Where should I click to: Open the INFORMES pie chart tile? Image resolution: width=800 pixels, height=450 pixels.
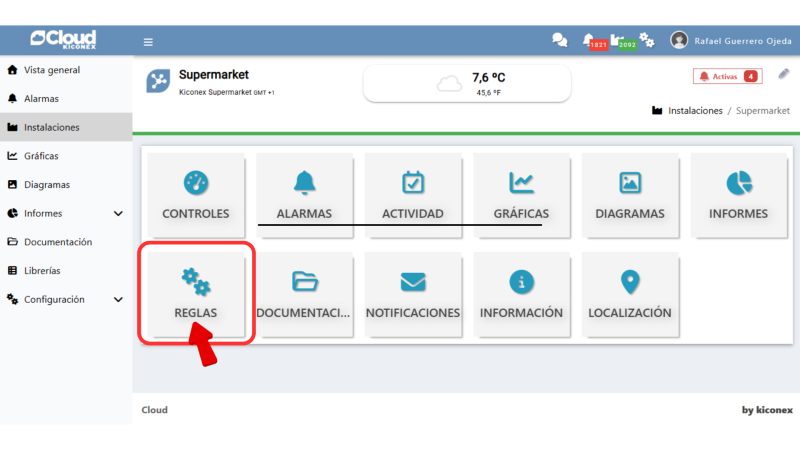point(738,195)
